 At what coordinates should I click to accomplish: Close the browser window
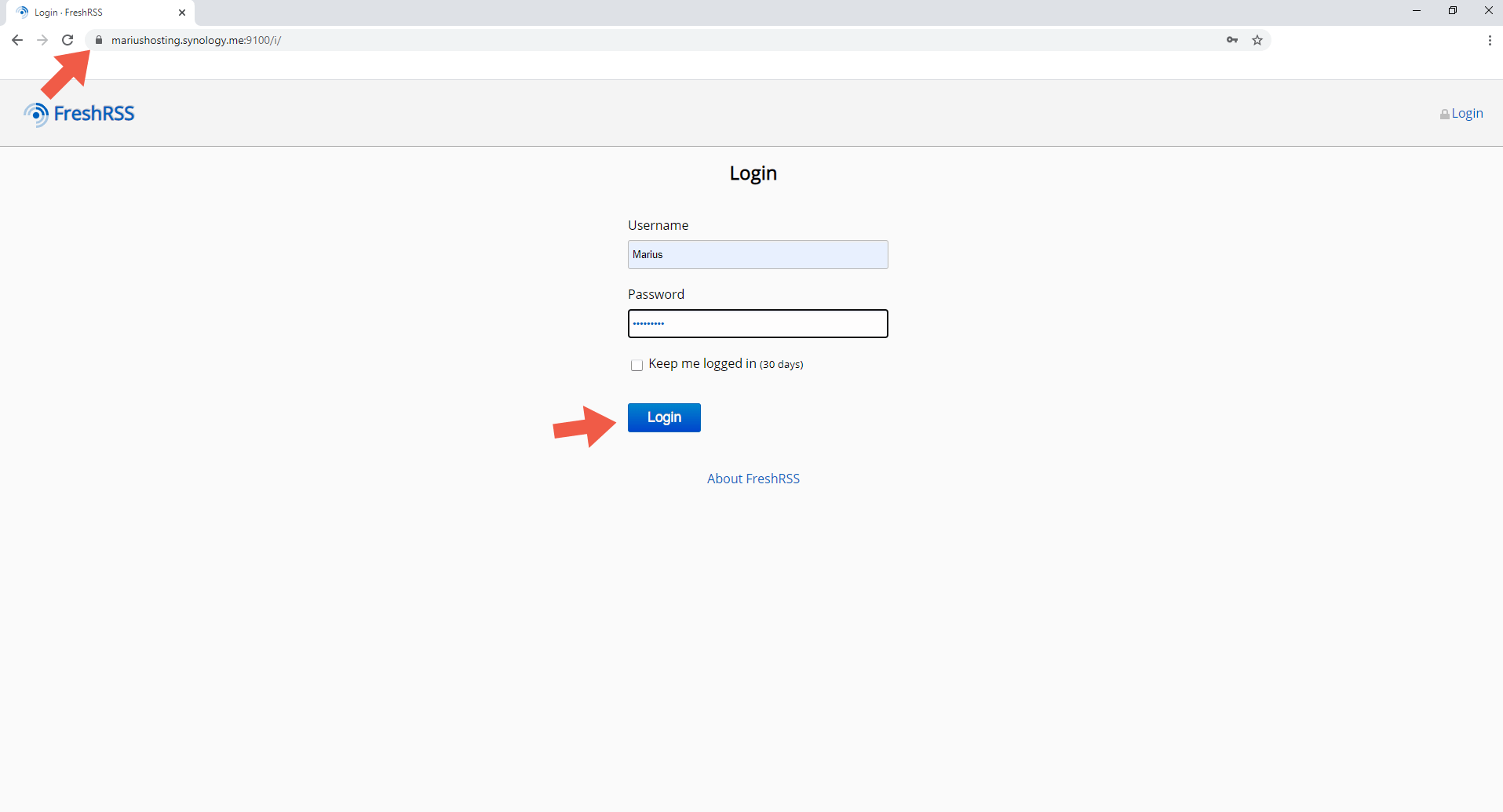point(1488,11)
